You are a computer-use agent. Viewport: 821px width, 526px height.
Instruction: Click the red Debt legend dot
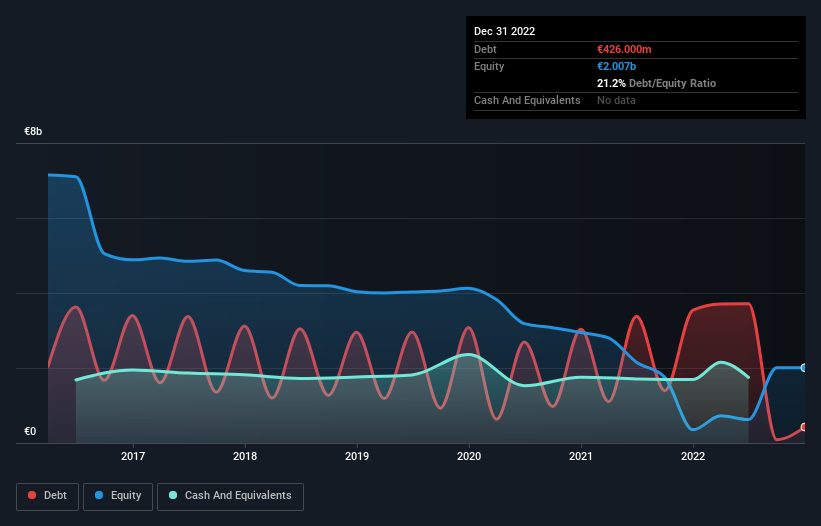[32, 495]
